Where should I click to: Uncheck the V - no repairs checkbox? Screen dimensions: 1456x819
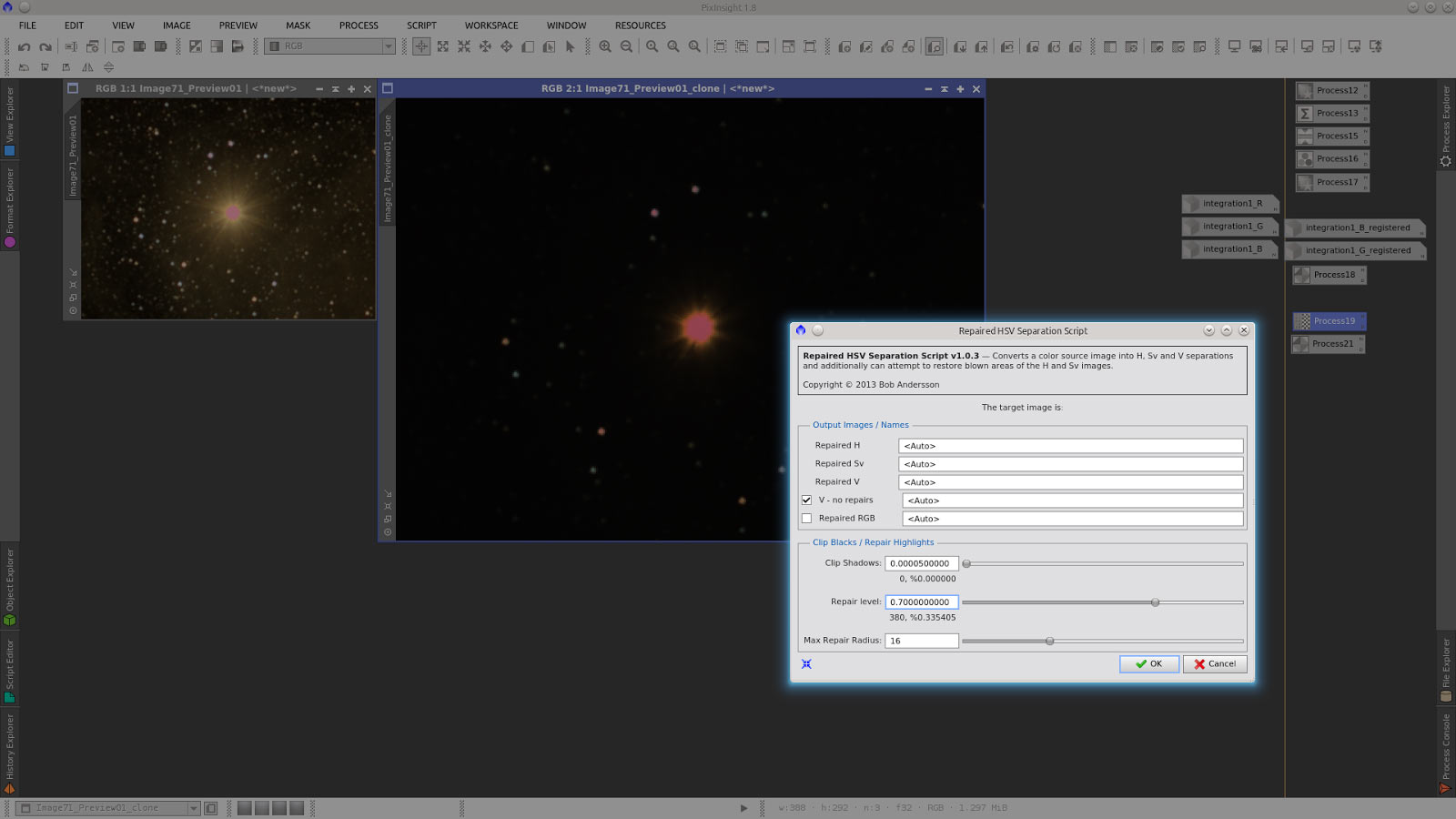pyautogui.click(x=807, y=500)
